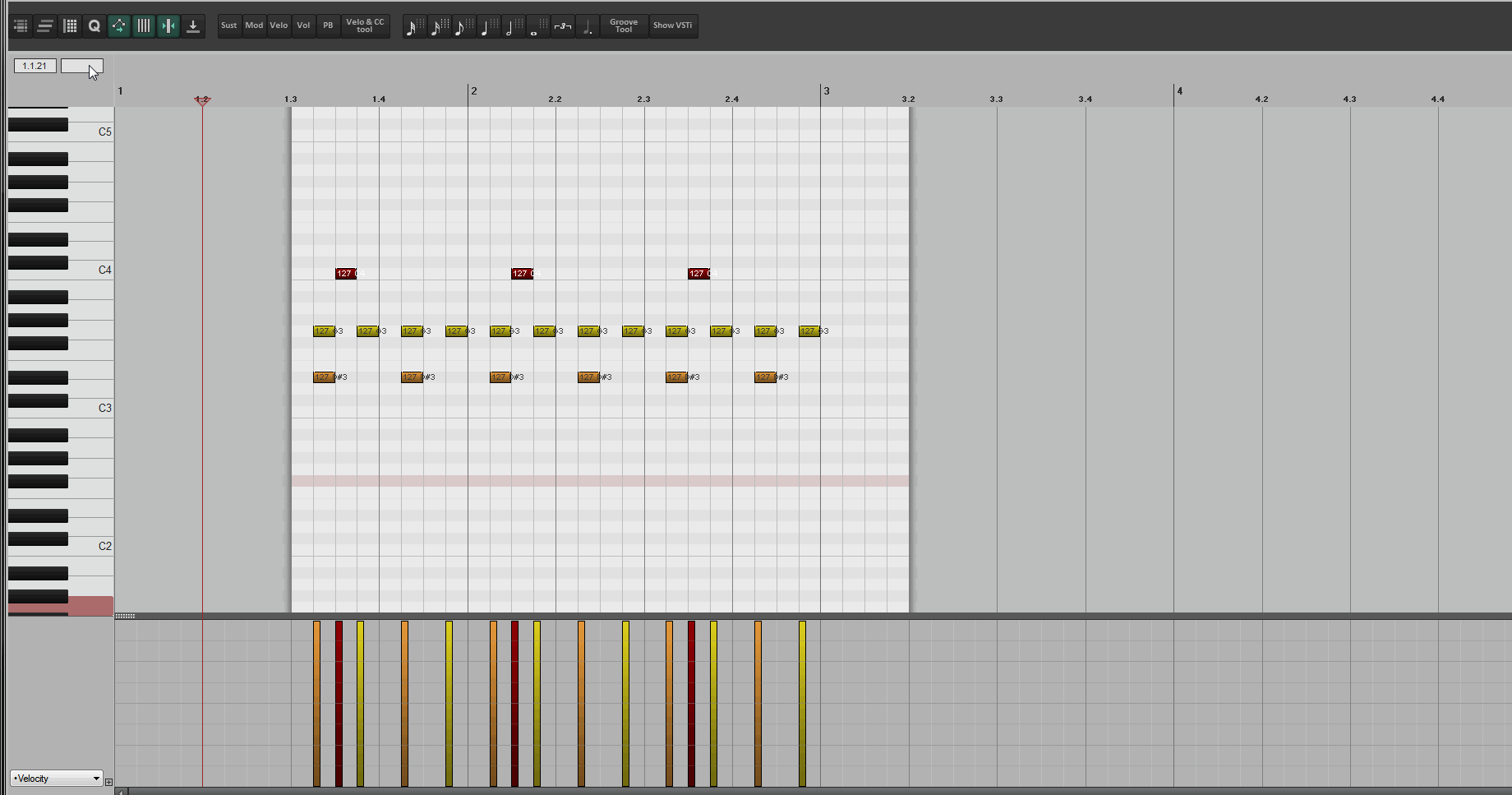Click the lane splitter grip handle

[125, 616]
